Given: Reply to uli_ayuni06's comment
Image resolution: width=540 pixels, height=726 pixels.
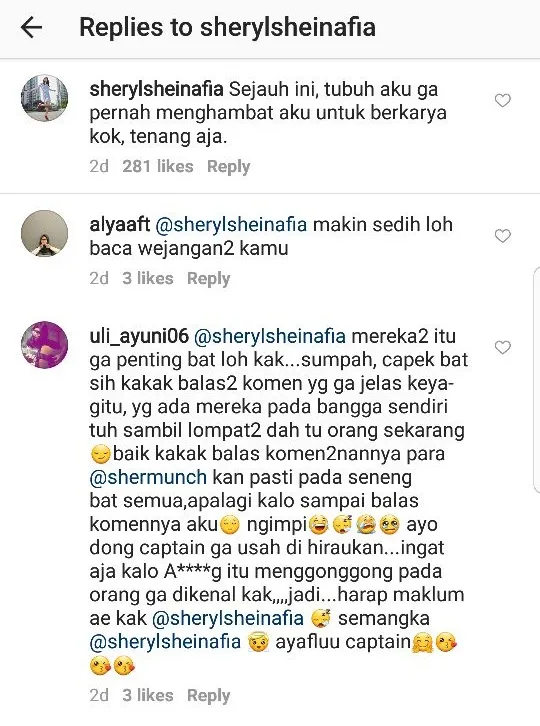Looking at the screenshot, I should click(208, 695).
